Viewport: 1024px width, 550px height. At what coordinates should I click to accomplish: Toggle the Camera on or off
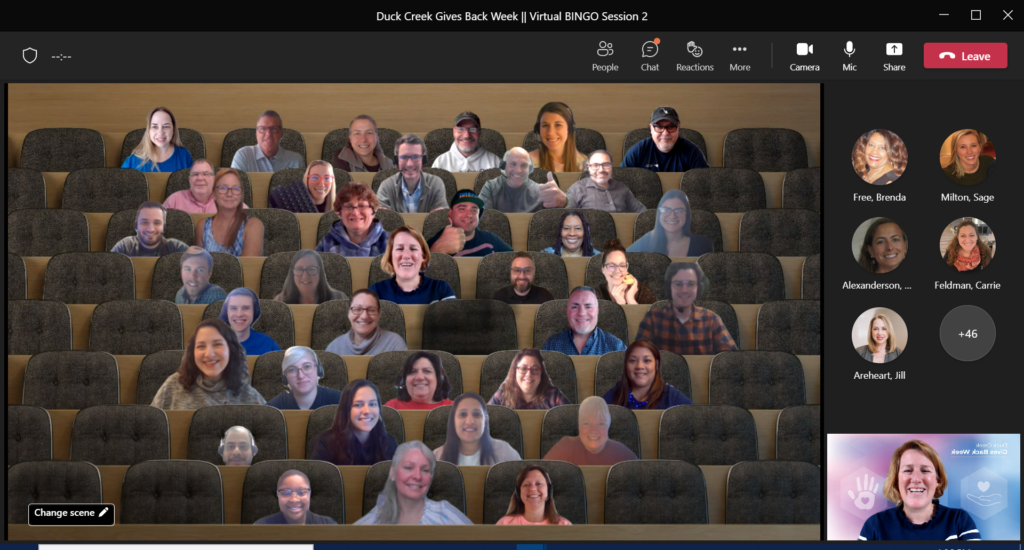804,55
